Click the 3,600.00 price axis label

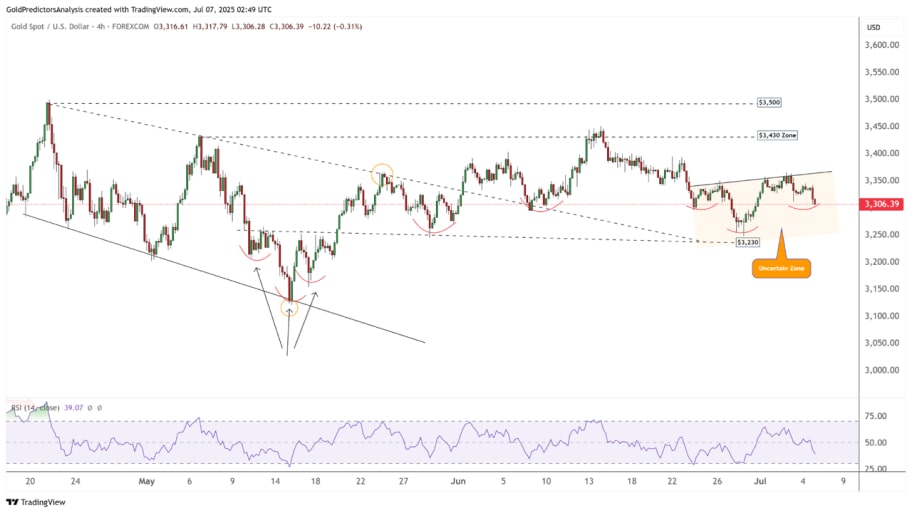point(882,45)
